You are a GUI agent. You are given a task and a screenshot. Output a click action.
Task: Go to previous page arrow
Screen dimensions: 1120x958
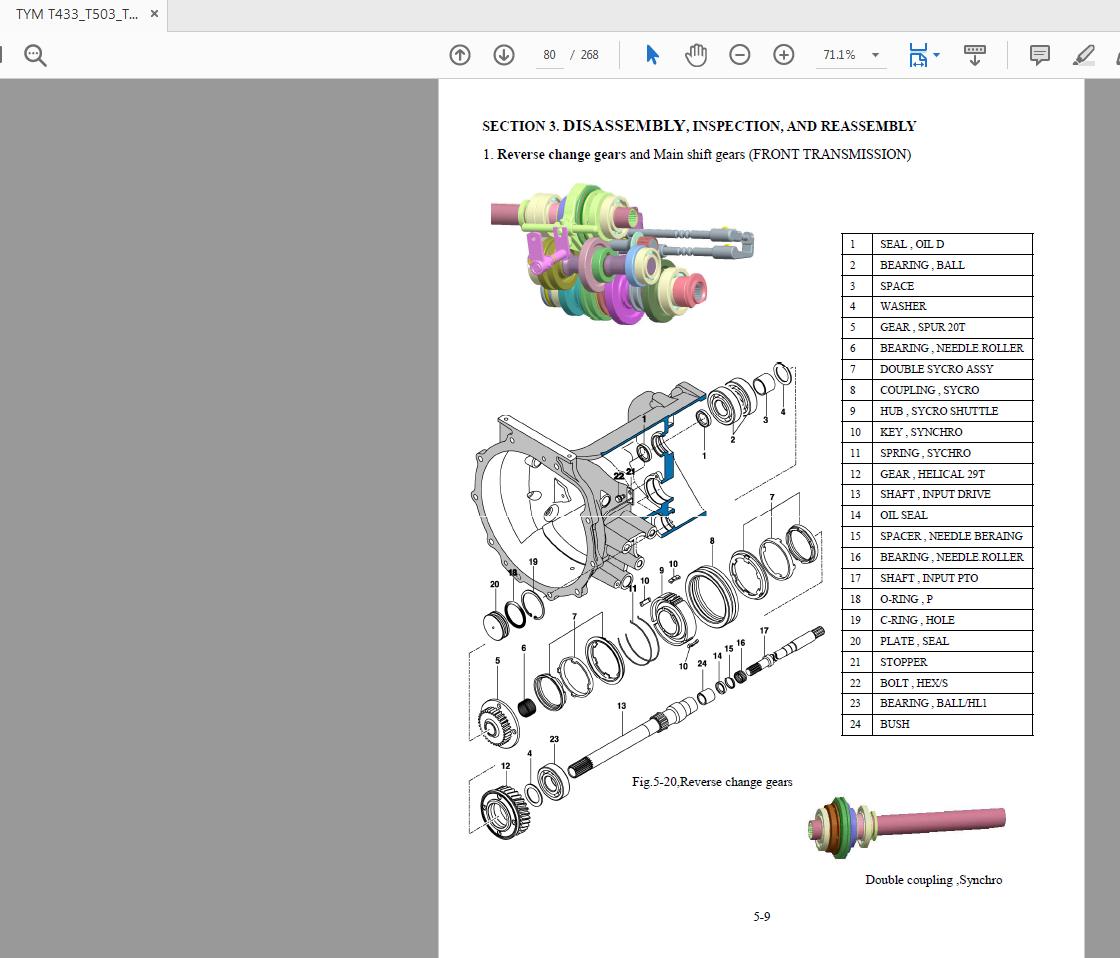pyautogui.click(x=460, y=55)
